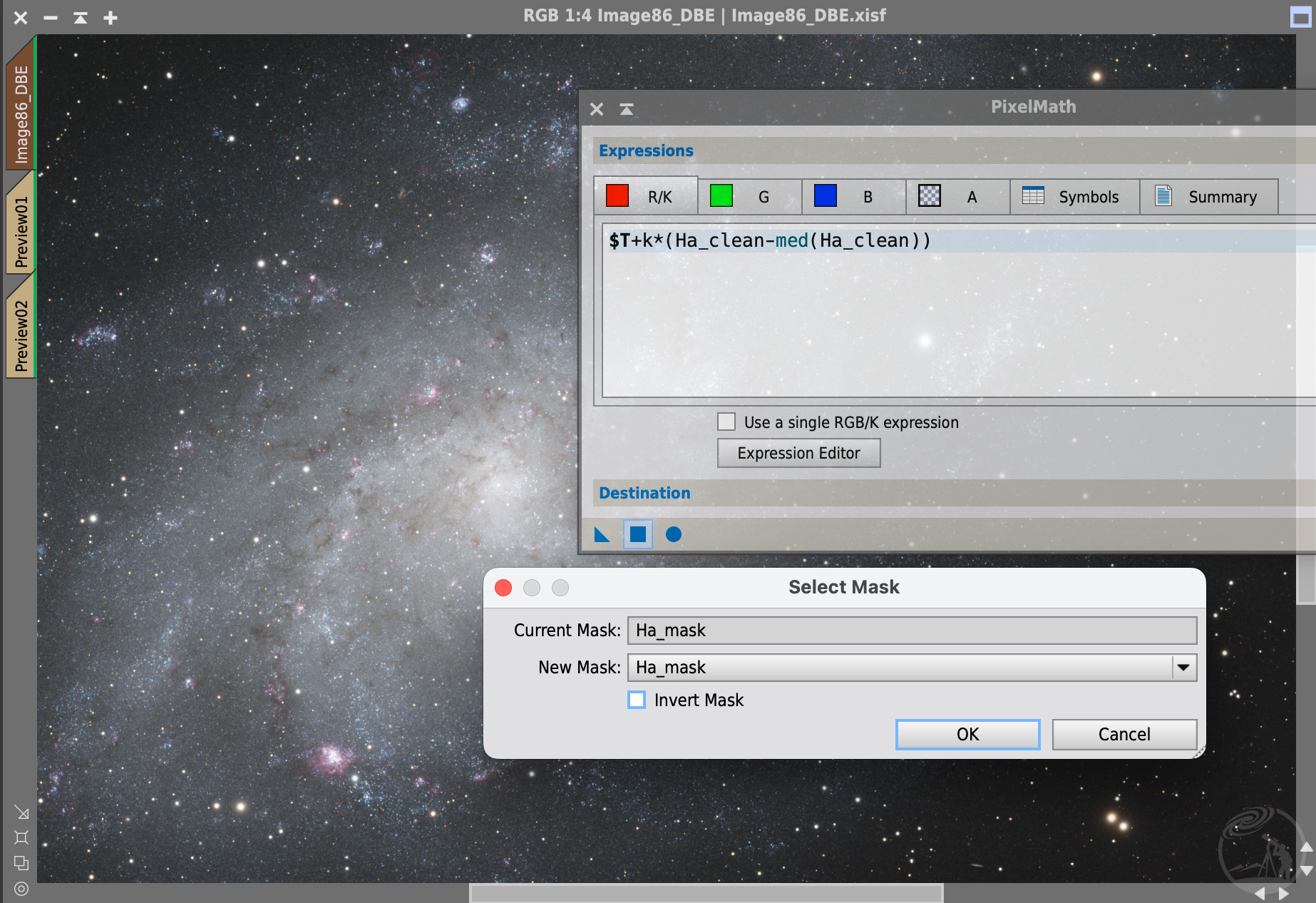The image size is (1316, 903).
Task: Click the Apply Global circle icon
Action: tap(674, 534)
